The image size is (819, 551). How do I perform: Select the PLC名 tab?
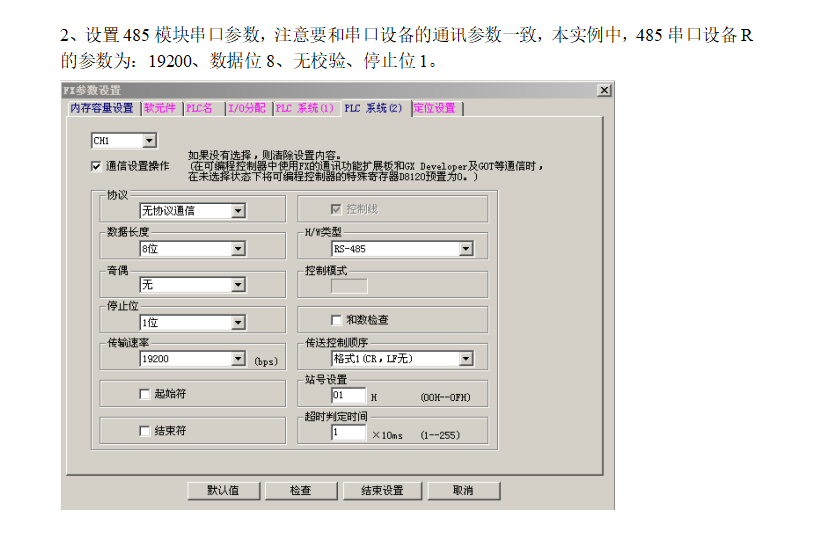[200, 108]
